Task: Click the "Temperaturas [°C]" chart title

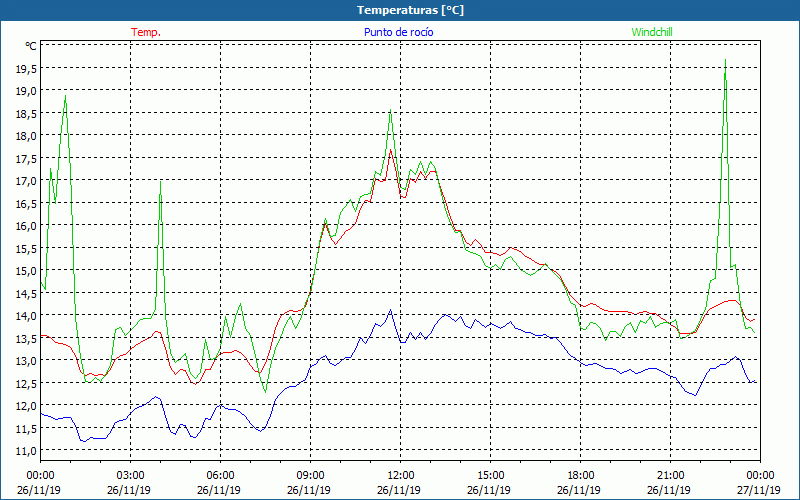Action: tap(410, 10)
